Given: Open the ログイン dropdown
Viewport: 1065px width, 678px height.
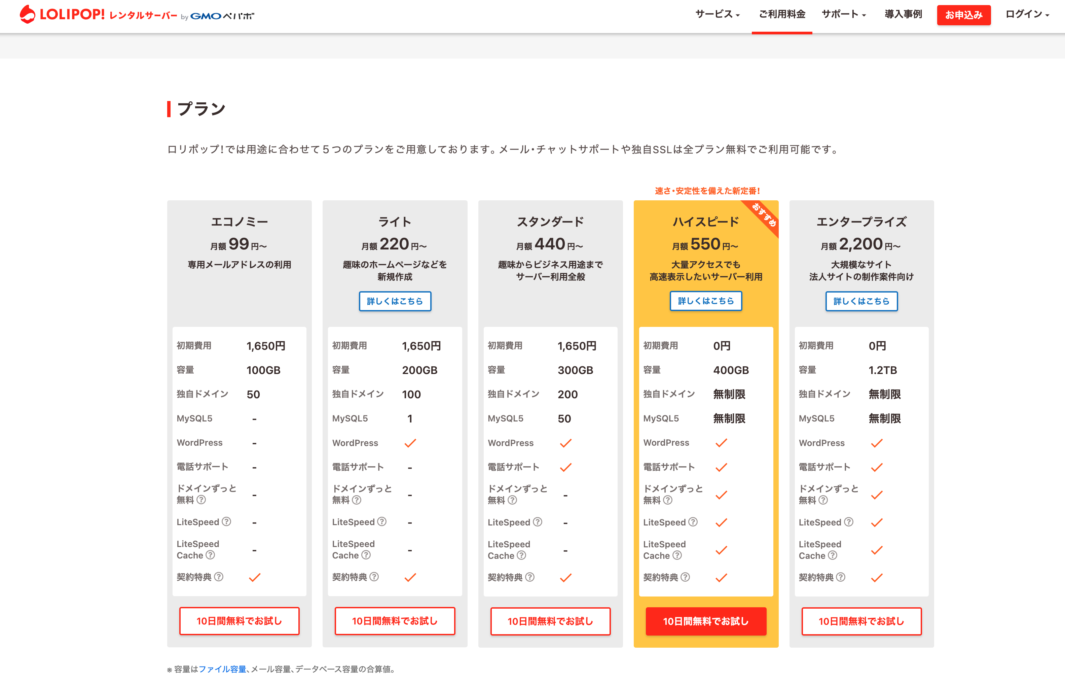Looking at the screenshot, I should click(x=1027, y=15).
